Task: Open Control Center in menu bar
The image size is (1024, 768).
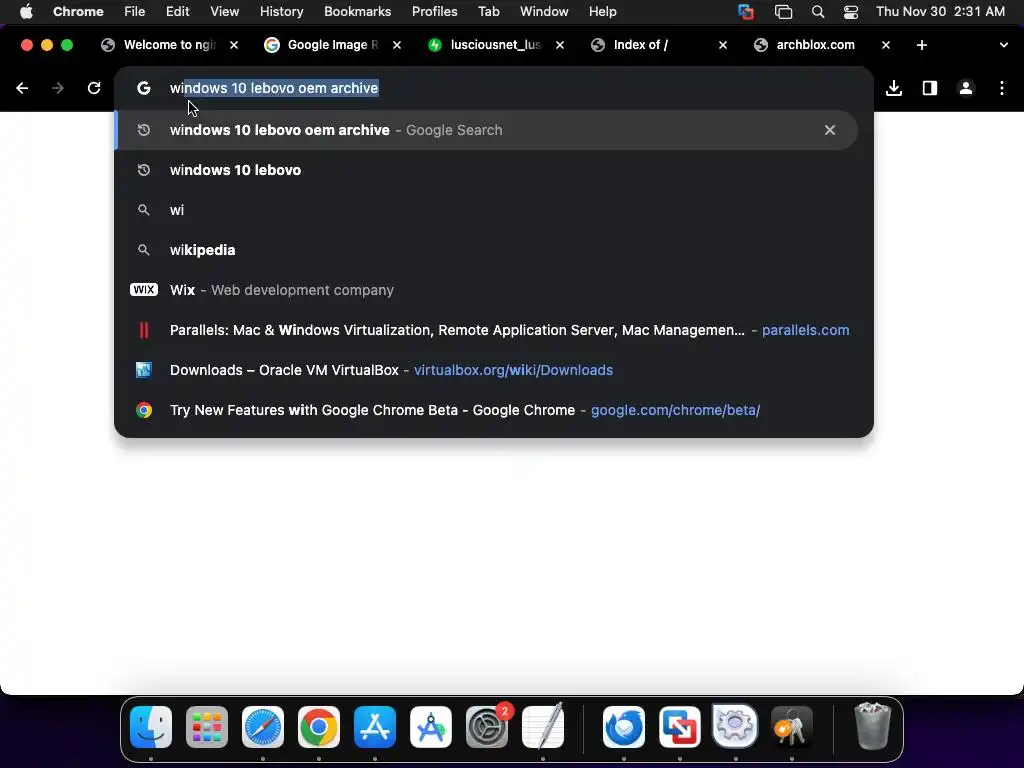Action: [851, 12]
